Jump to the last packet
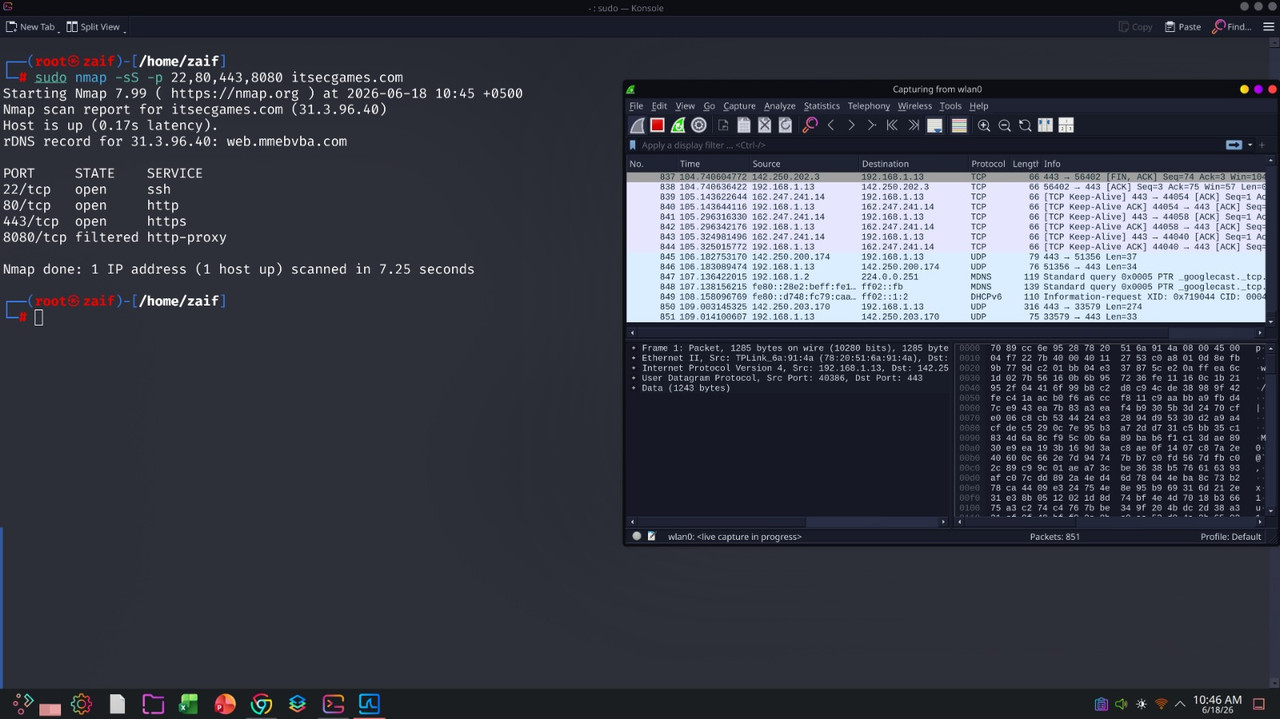This screenshot has width=1280, height=719. [914, 125]
